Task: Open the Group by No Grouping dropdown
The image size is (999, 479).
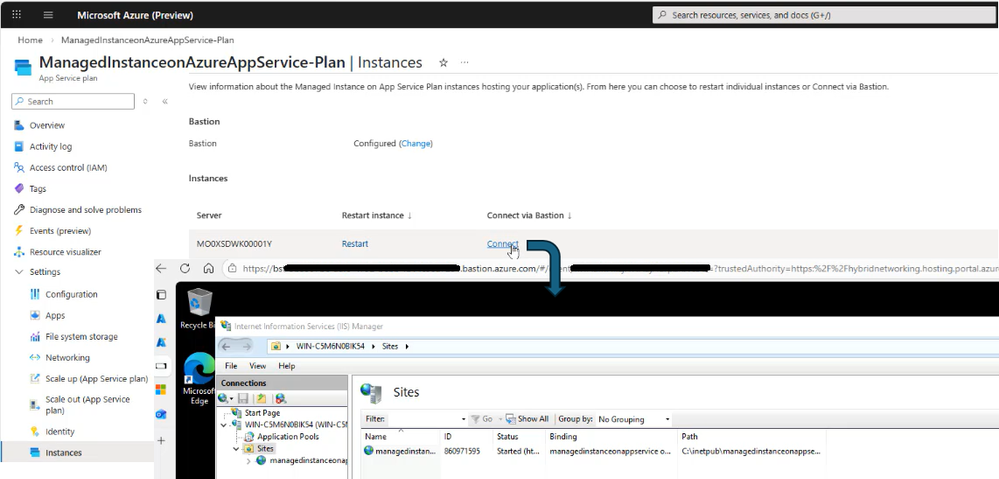Action: tap(634, 419)
